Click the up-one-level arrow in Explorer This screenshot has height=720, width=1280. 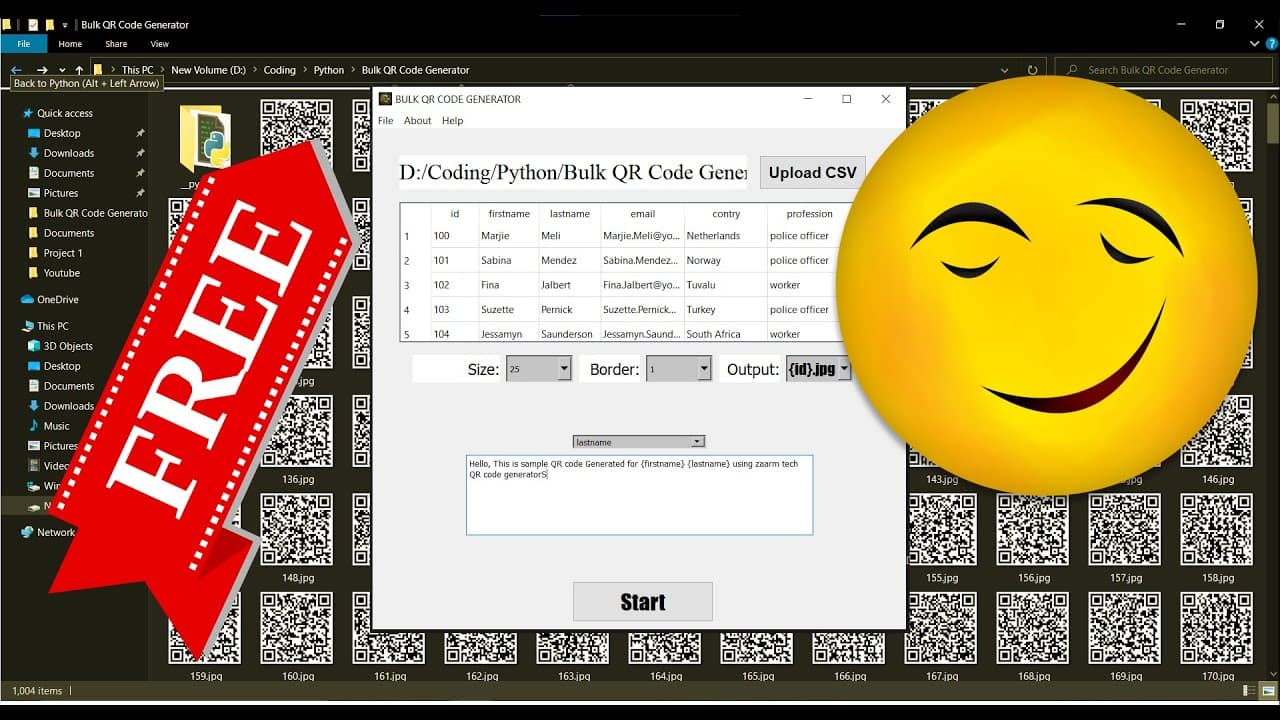79,70
